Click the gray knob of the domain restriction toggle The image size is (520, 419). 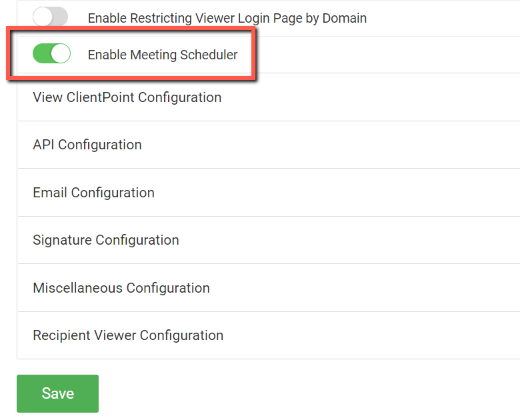coord(42,16)
